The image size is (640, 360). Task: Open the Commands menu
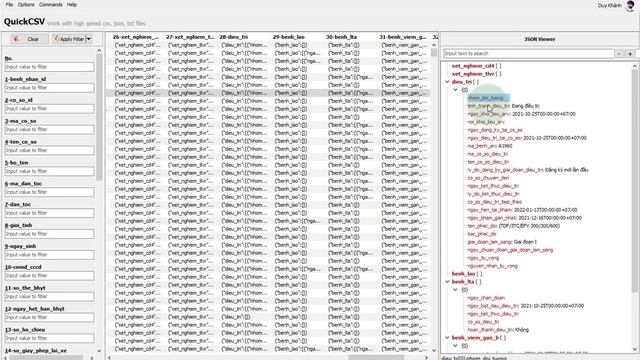[x=51, y=4]
